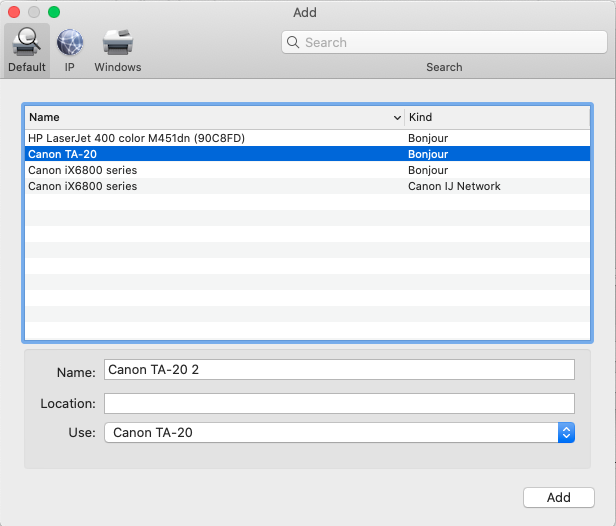Select the Default printer browser icon

point(27,50)
